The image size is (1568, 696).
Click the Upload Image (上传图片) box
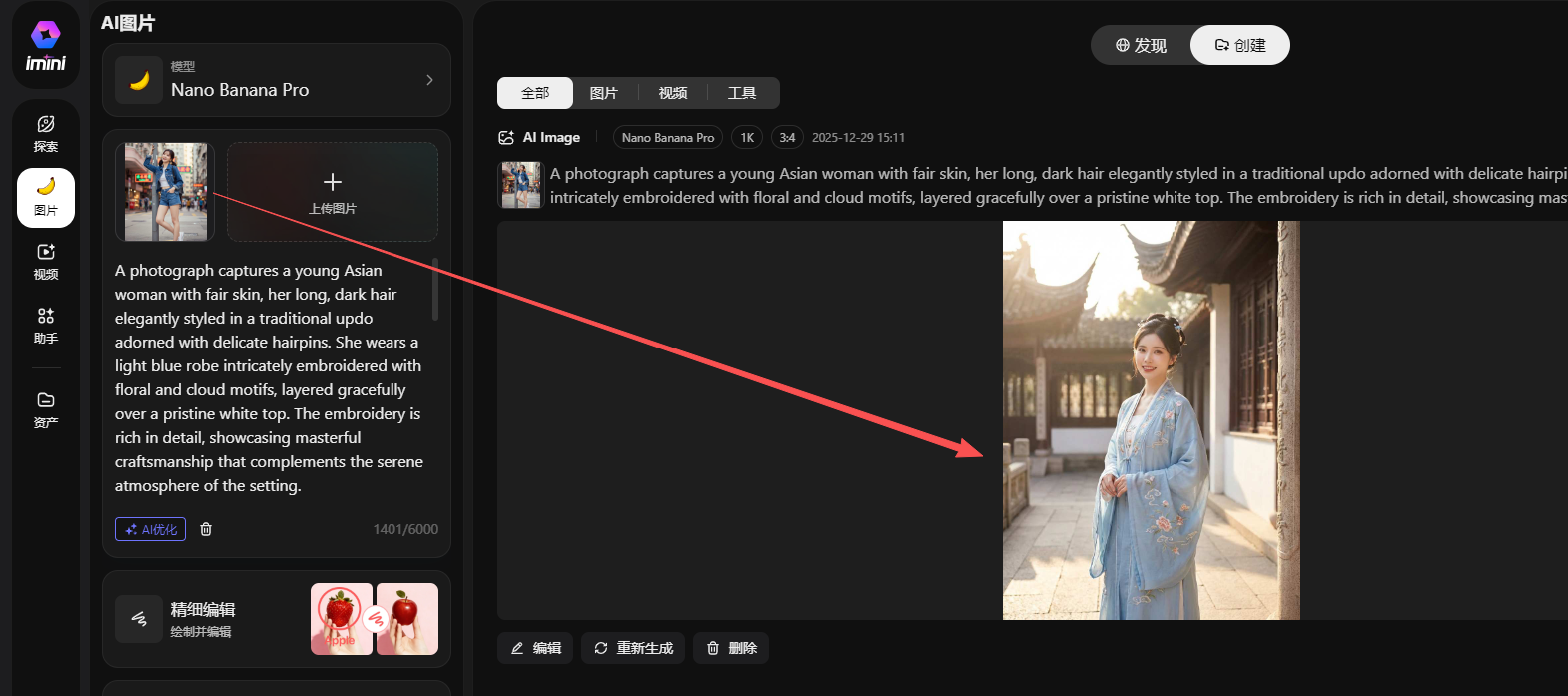click(333, 192)
